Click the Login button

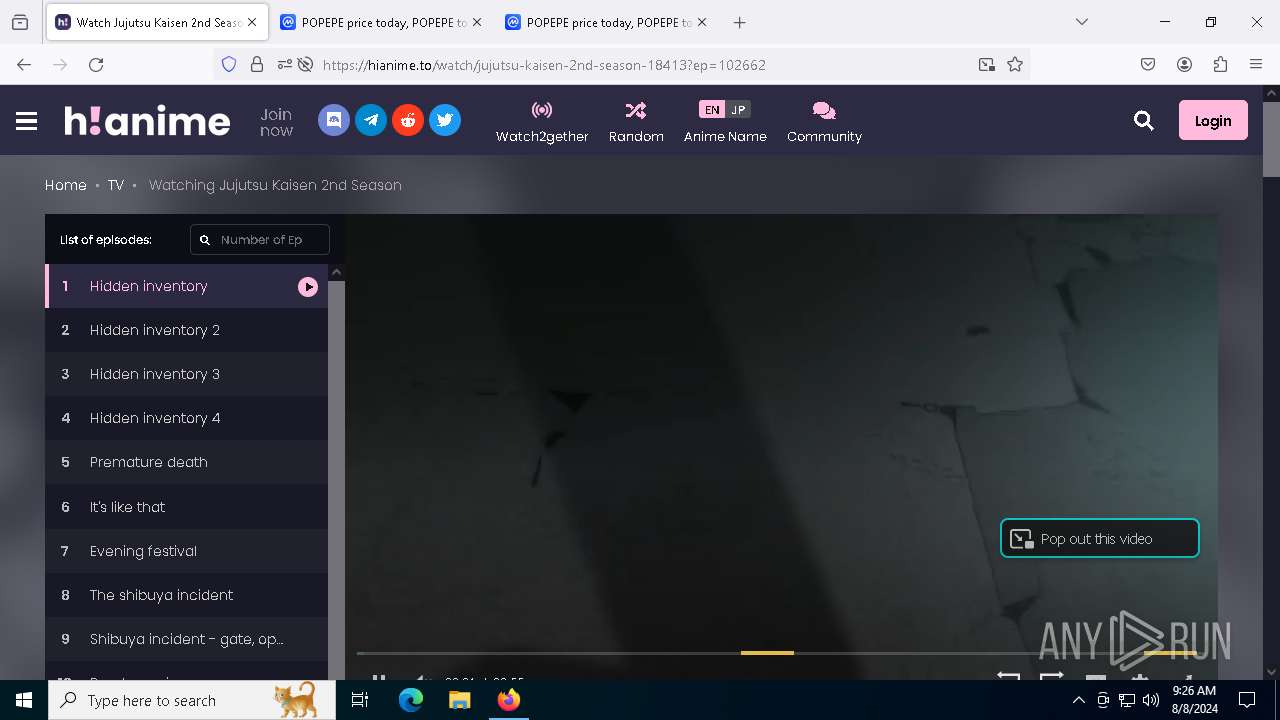click(1213, 120)
